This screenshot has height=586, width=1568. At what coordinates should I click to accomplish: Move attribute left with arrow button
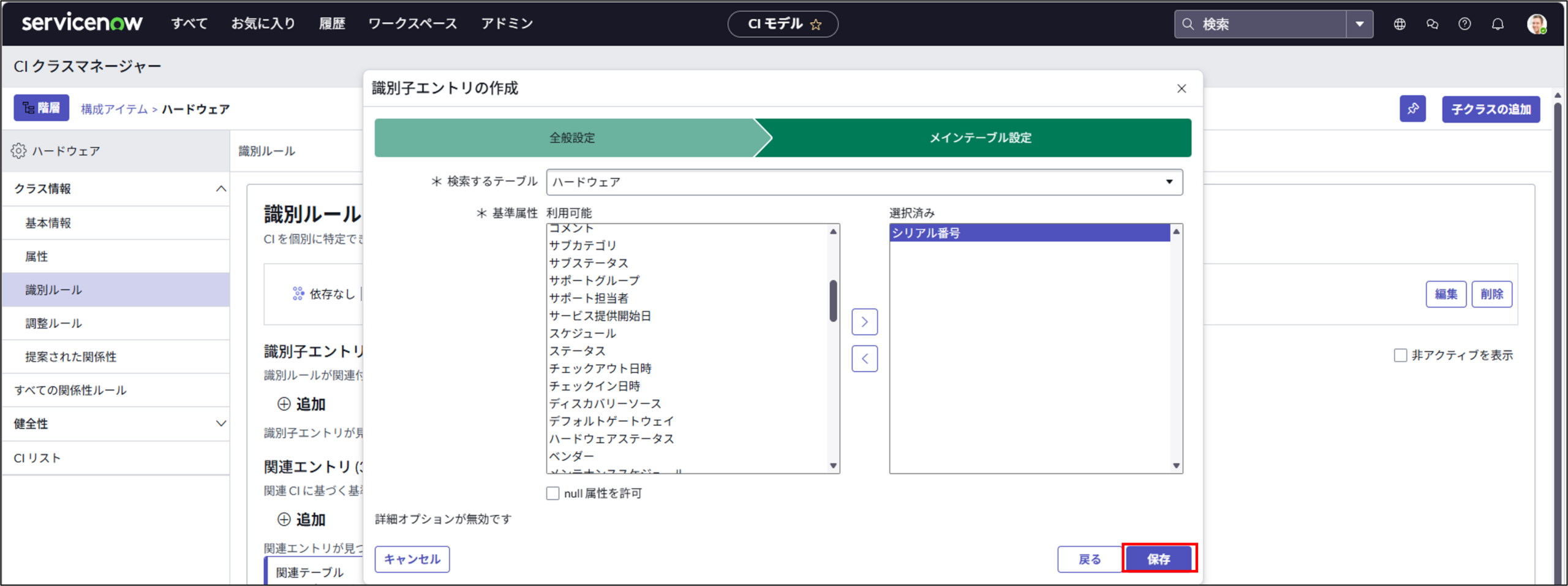pos(864,359)
